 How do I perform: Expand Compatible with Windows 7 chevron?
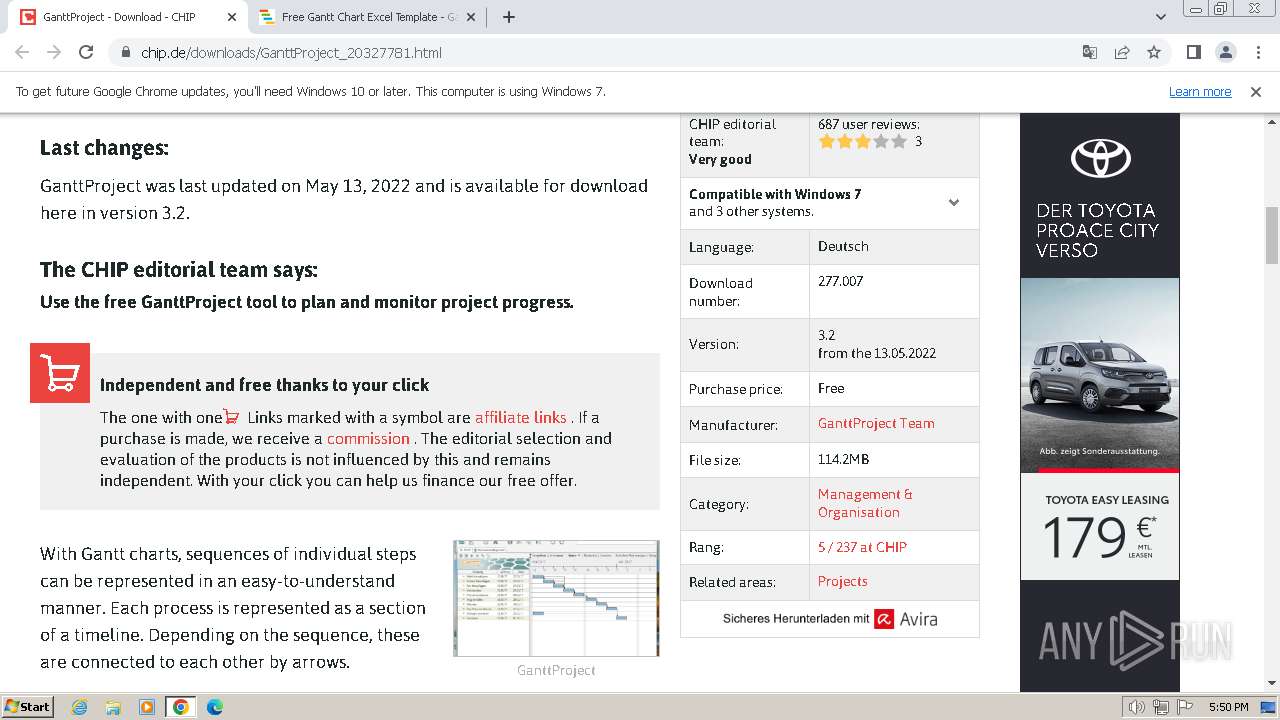[954, 202]
